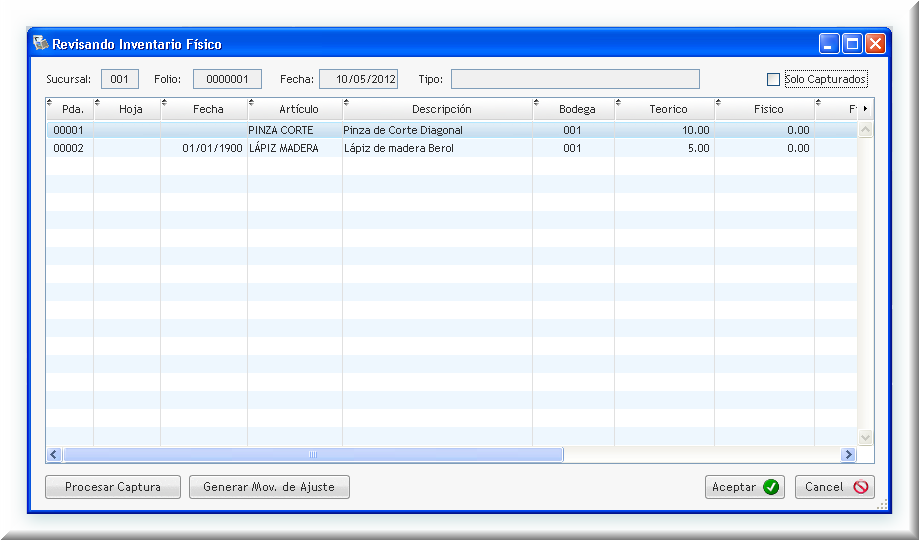Viewport: 919px width, 540px height.
Task: Enable the Solo Capturados checkbox
Action: click(773, 79)
